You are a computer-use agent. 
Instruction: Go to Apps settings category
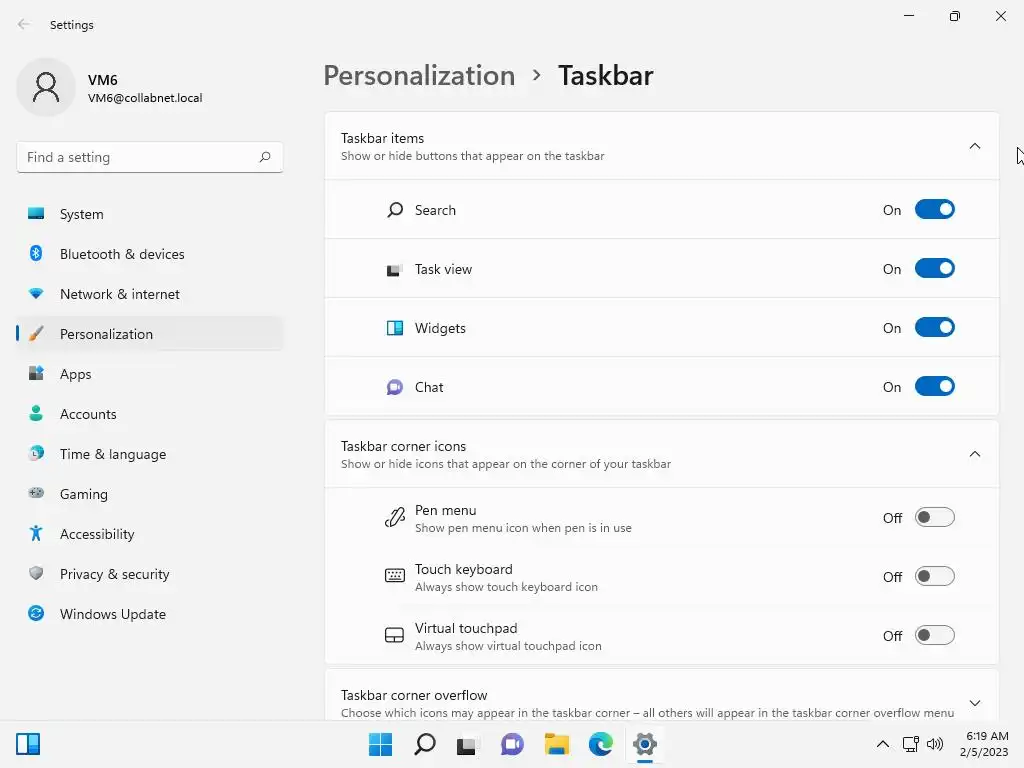click(150, 374)
